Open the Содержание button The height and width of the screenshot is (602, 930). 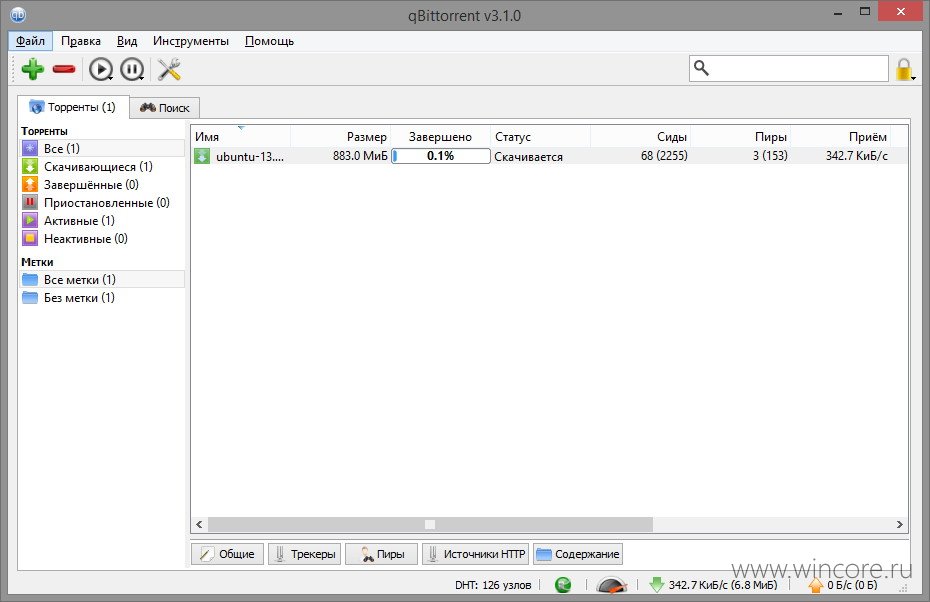pyautogui.click(x=578, y=554)
